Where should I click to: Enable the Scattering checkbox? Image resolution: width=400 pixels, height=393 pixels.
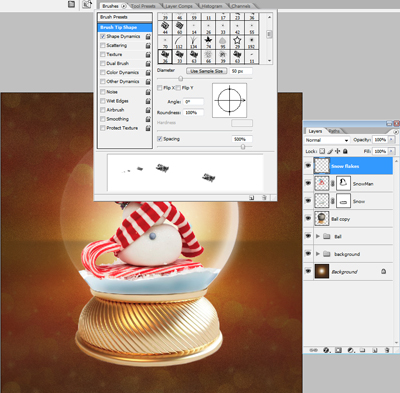pyautogui.click(x=103, y=45)
